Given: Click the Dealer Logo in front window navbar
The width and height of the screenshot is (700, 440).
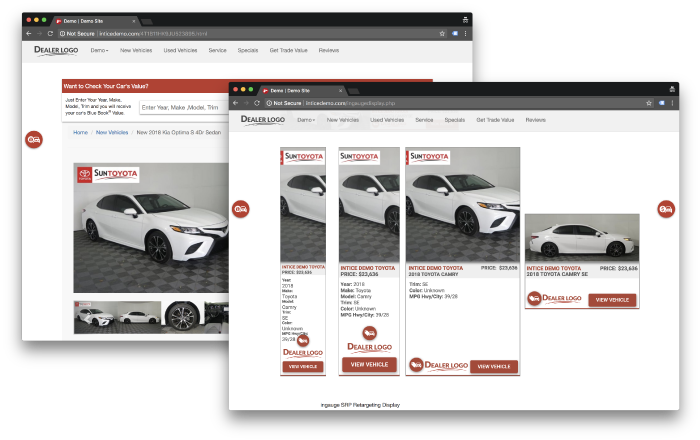Looking at the screenshot, I should click(x=263, y=120).
